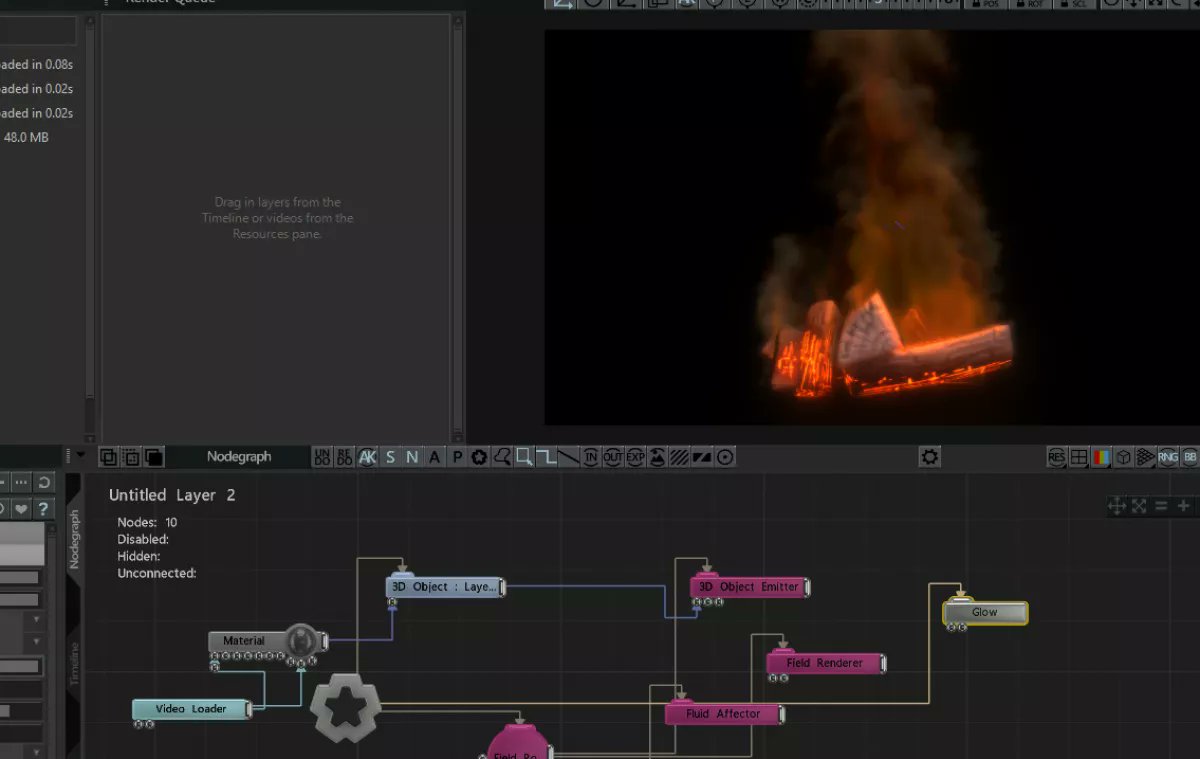
Task: Select the Field Renderer node
Action: [x=825, y=663]
